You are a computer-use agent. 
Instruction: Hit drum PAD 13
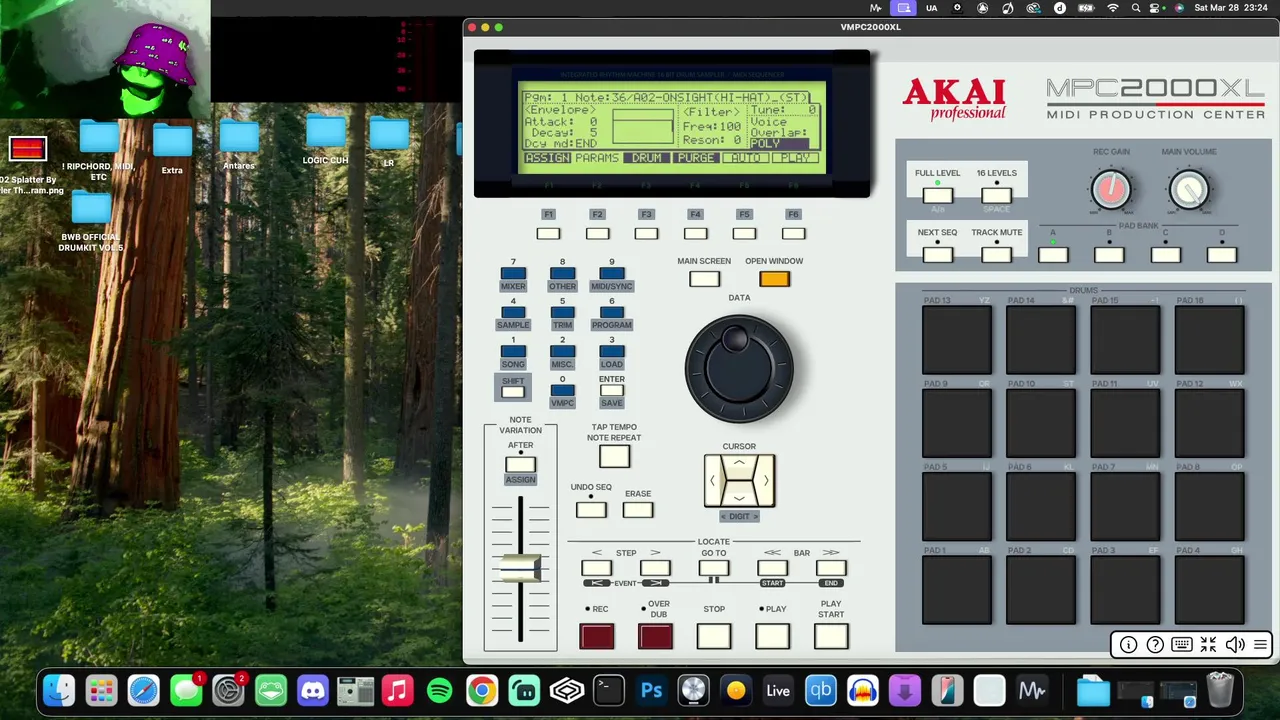[957, 341]
